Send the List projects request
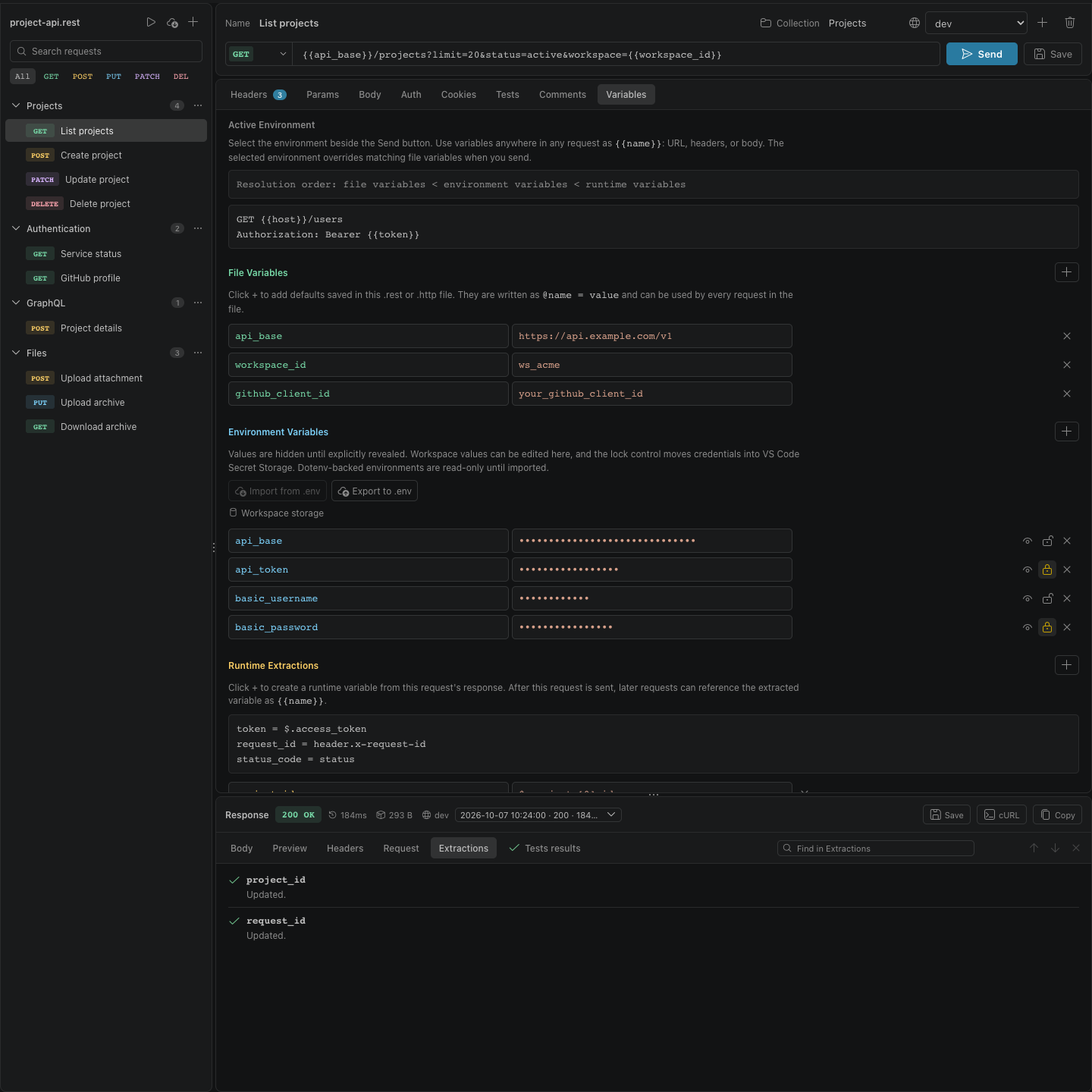The width and height of the screenshot is (1092, 1092). (982, 54)
